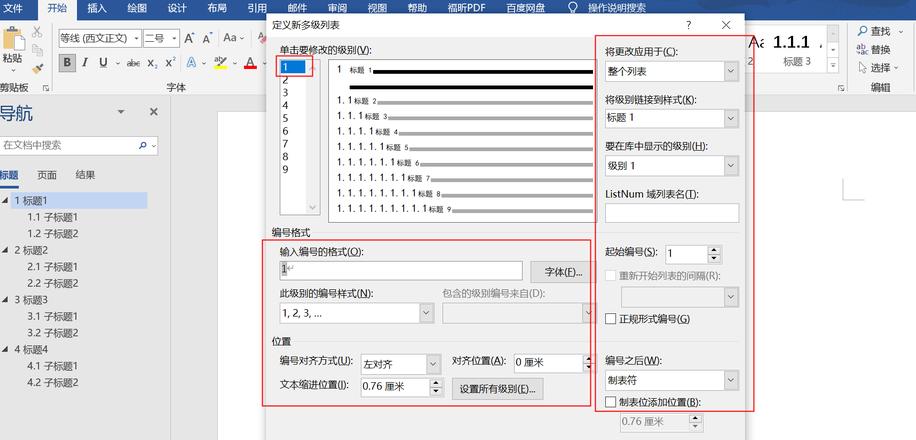This screenshot has height=440, width=916.
Task: Collapse the 3 标题3 heading in navigation
Action: 6,300
